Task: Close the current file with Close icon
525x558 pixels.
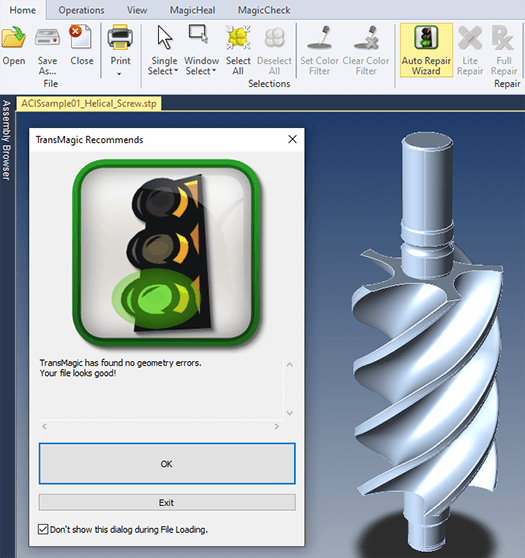Action: click(81, 37)
